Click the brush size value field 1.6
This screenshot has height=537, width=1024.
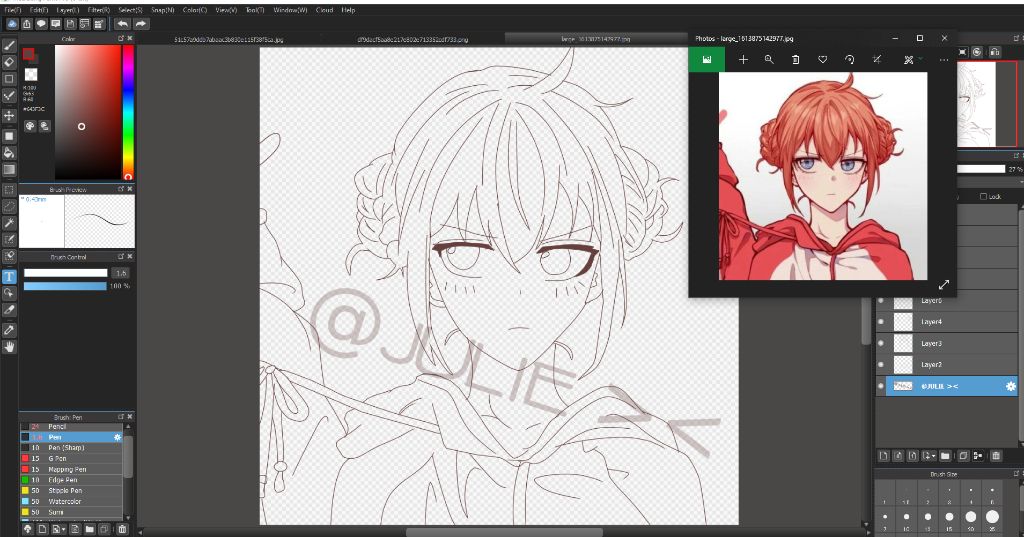[x=121, y=273]
